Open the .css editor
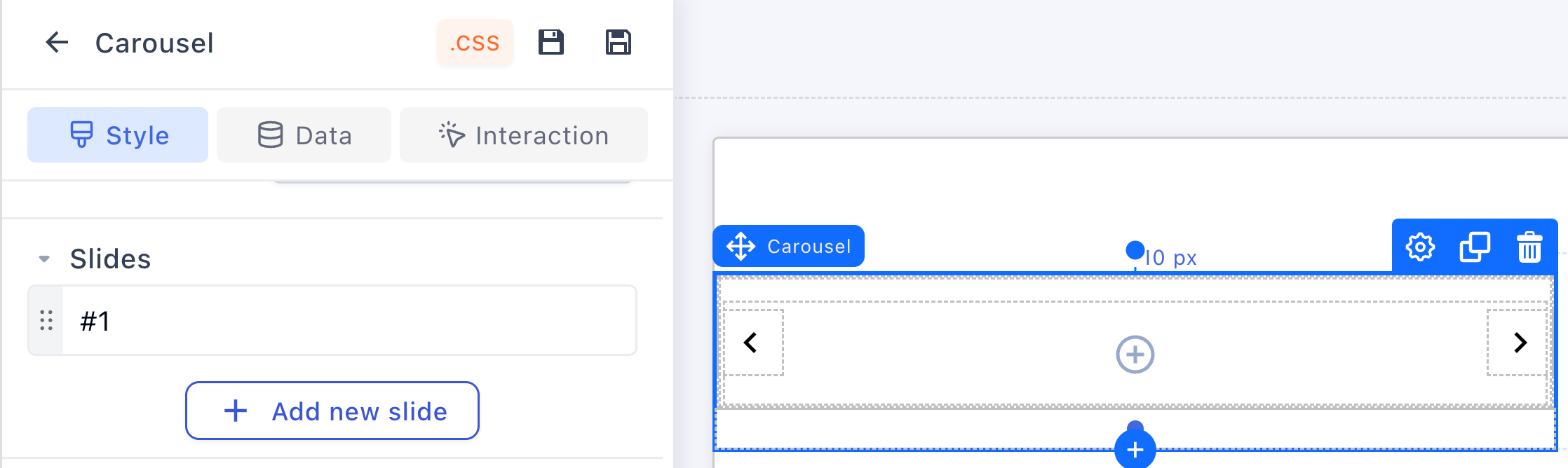This screenshot has height=468, width=1568. tap(475, 43)
